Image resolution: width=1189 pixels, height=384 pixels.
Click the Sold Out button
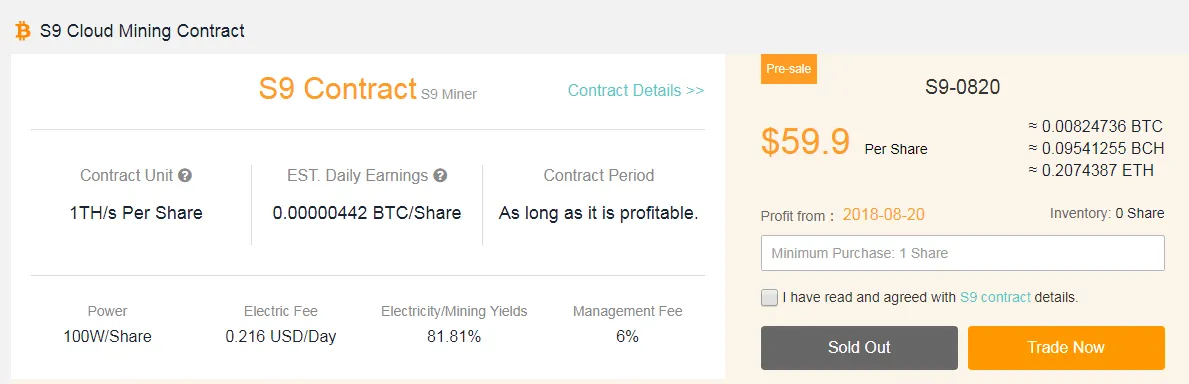coord(859,348)
